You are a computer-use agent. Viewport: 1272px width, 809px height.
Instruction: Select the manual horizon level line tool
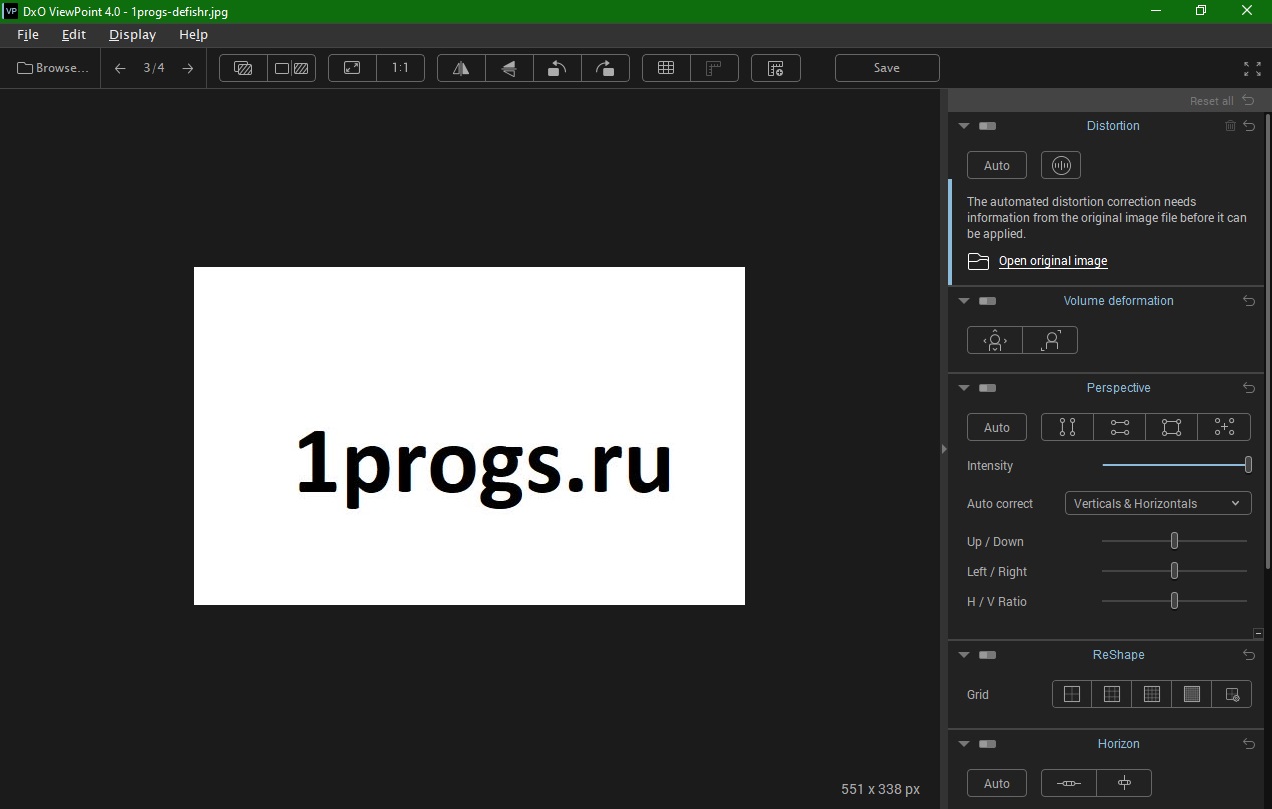point(1069,783)
